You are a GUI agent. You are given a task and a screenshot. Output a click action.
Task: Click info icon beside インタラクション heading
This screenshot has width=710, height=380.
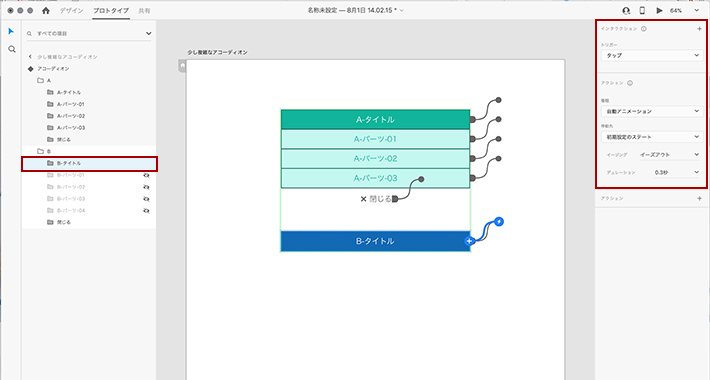pyautogui.click(x=644, y=29)
